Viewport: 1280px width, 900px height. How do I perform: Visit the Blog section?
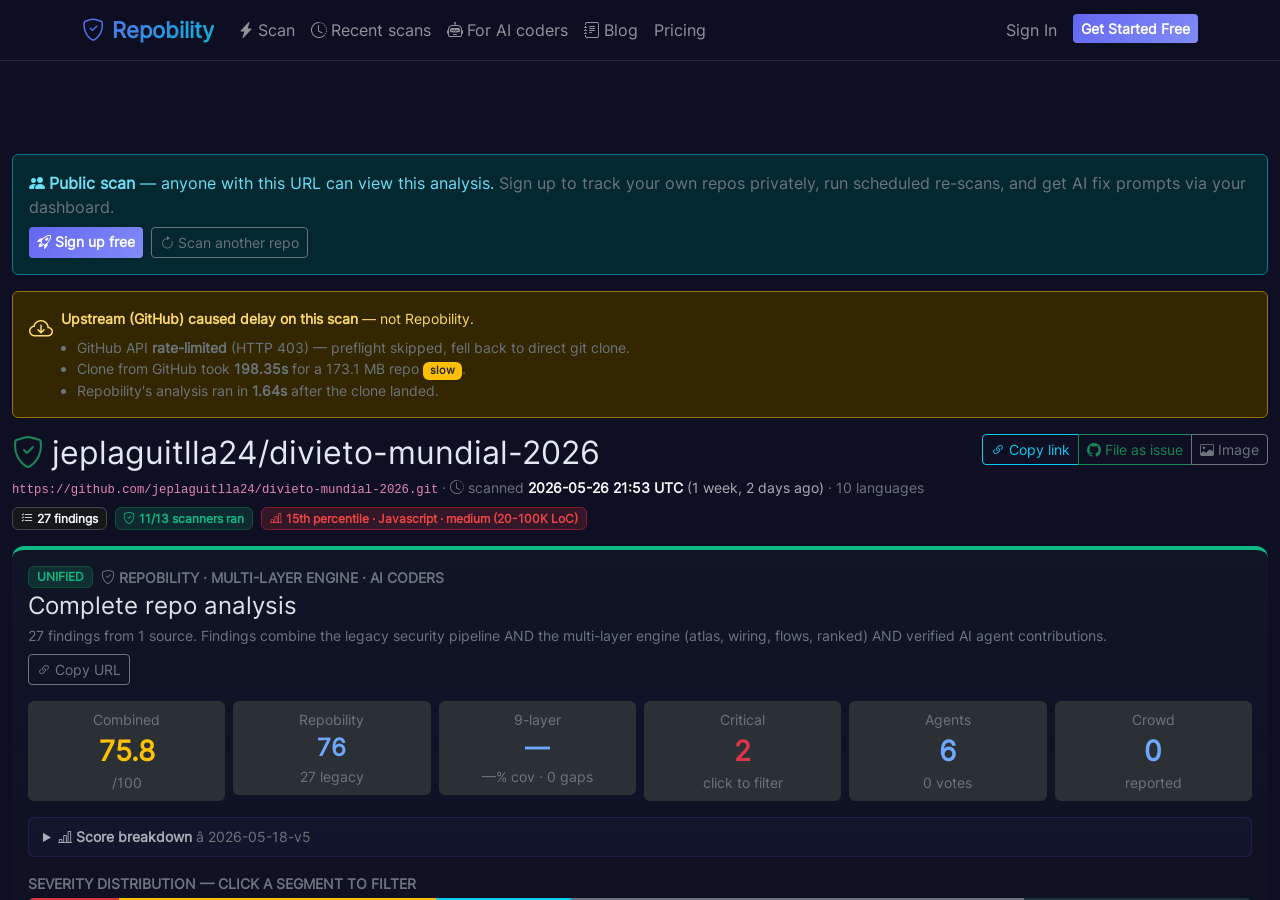point(611,30)
